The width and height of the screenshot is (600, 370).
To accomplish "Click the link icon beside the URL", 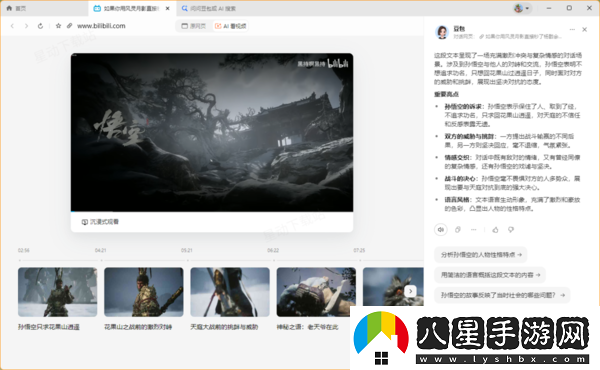I will coord(69,26).
